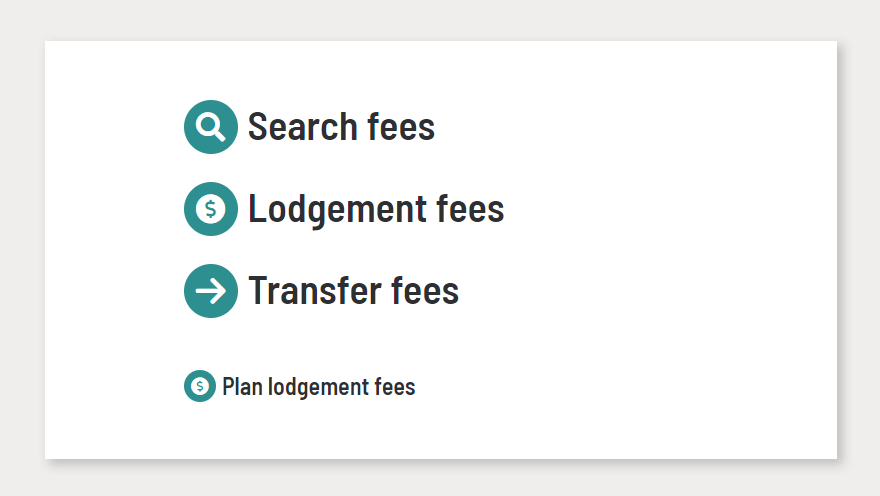Screen dimensions: 880x496
Task: Open the Transfer fees link
Action: (x=353, y=291)
